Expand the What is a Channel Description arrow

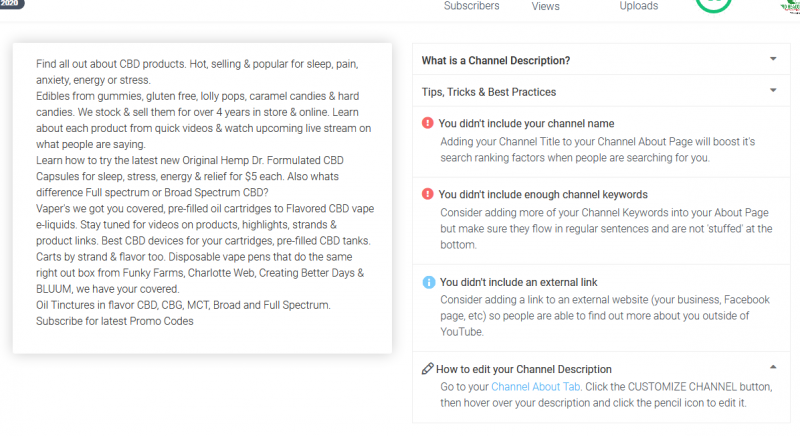773,59
